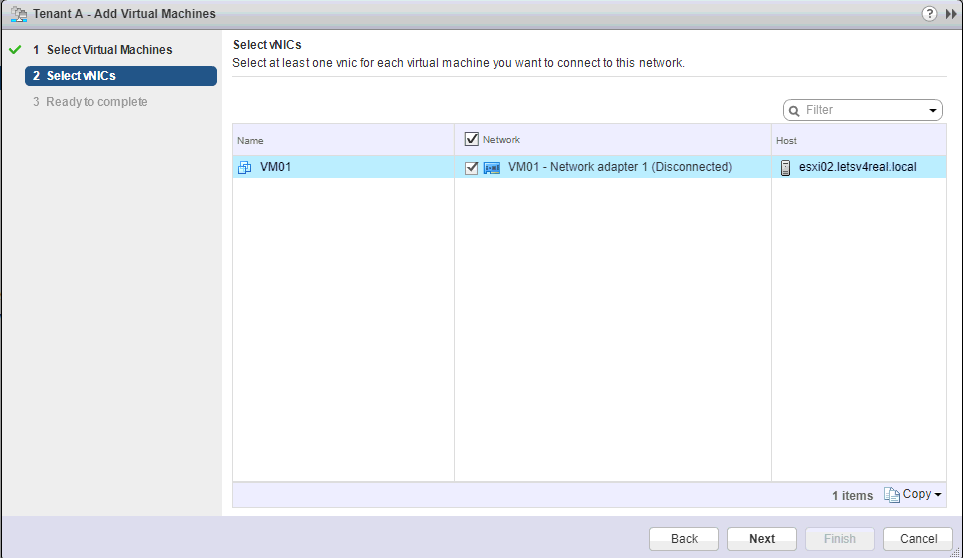Click the Next button
This screenshot has height=558, width=963.
click(x=762, y=539)
